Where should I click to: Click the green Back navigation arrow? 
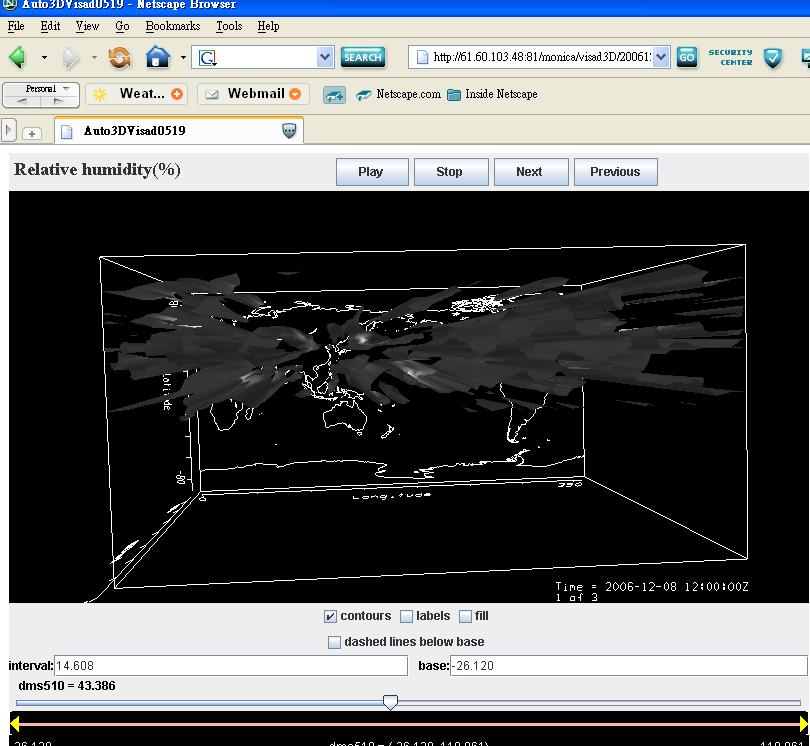point(17,57)
